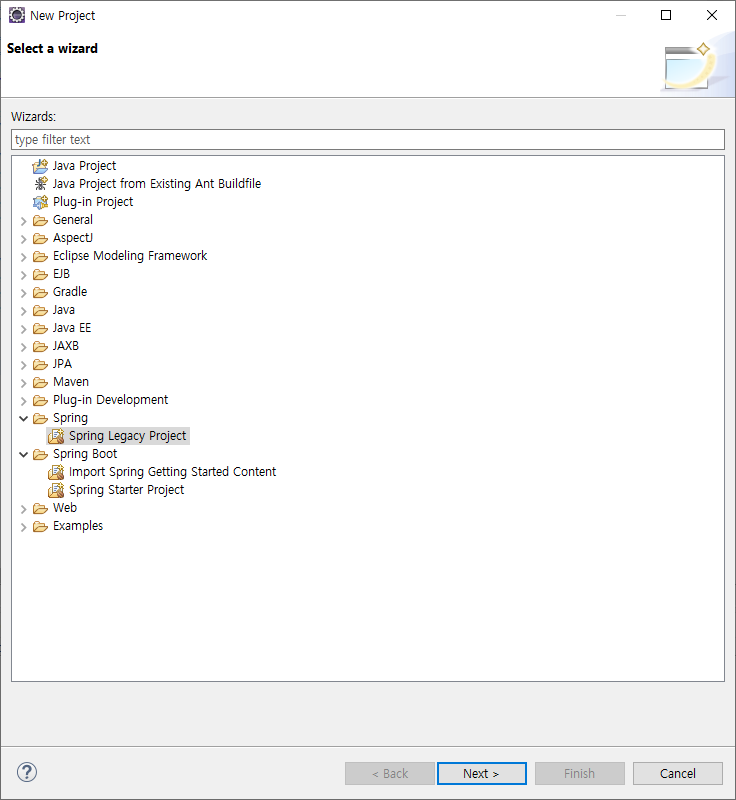
Task: Expand the AspectJ category
Action: pos(23,239)
